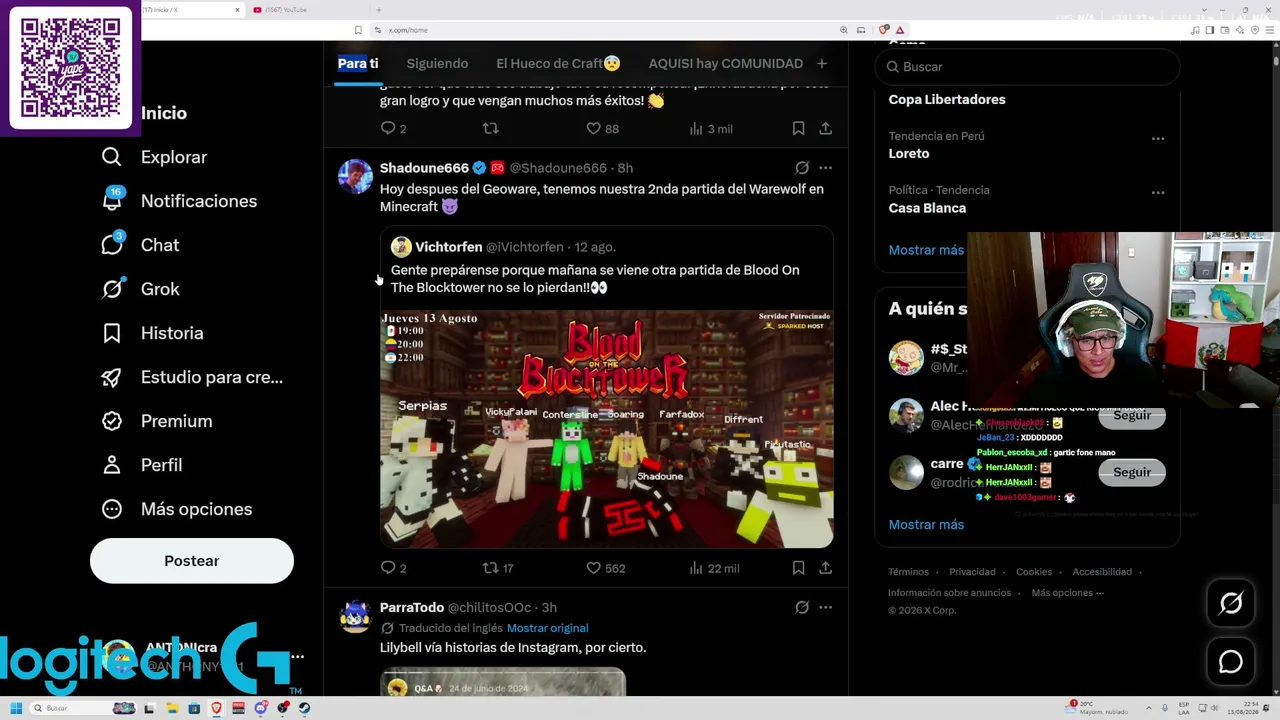
Task: Open the Cookies footer link
Action: (1034, 572)
